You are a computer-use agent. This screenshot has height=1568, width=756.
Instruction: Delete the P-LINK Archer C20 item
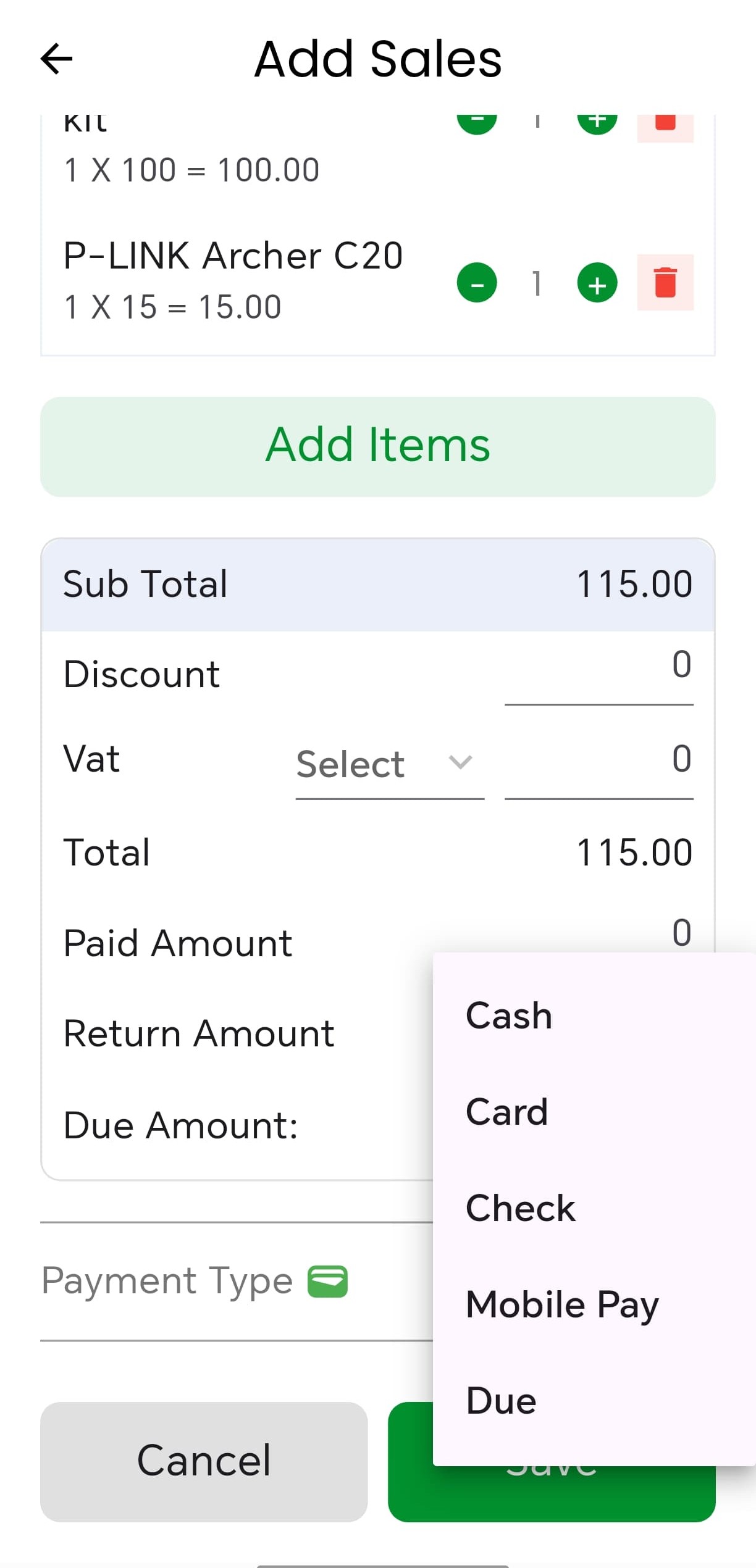pyautogui.click(x=665, y=283)
